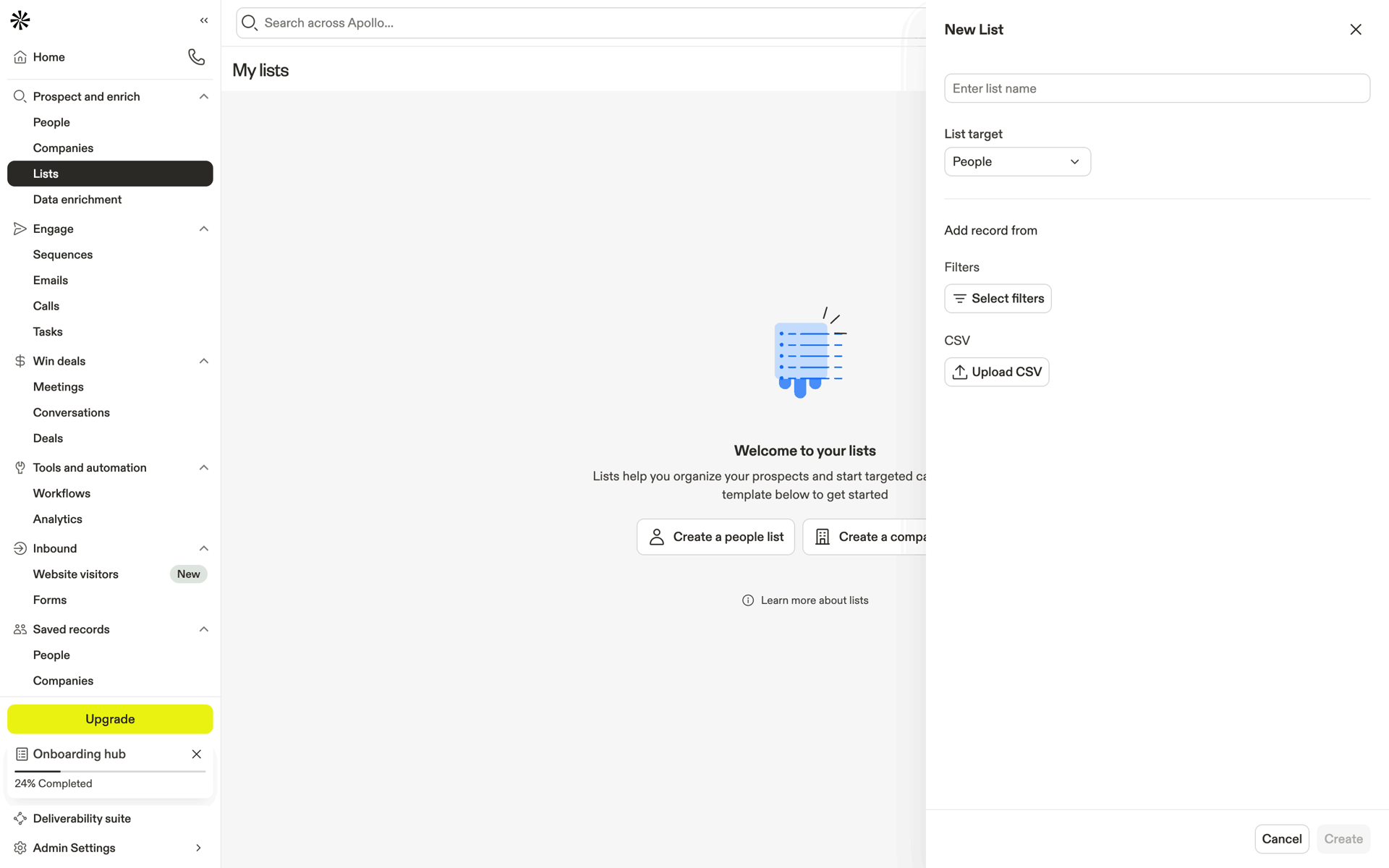Click Select filters button

pos(998,299)
